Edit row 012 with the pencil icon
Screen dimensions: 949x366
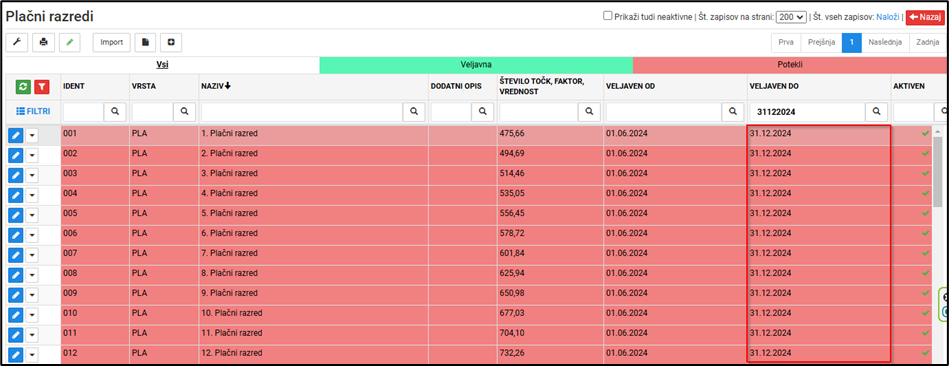[x=16, y=355]
